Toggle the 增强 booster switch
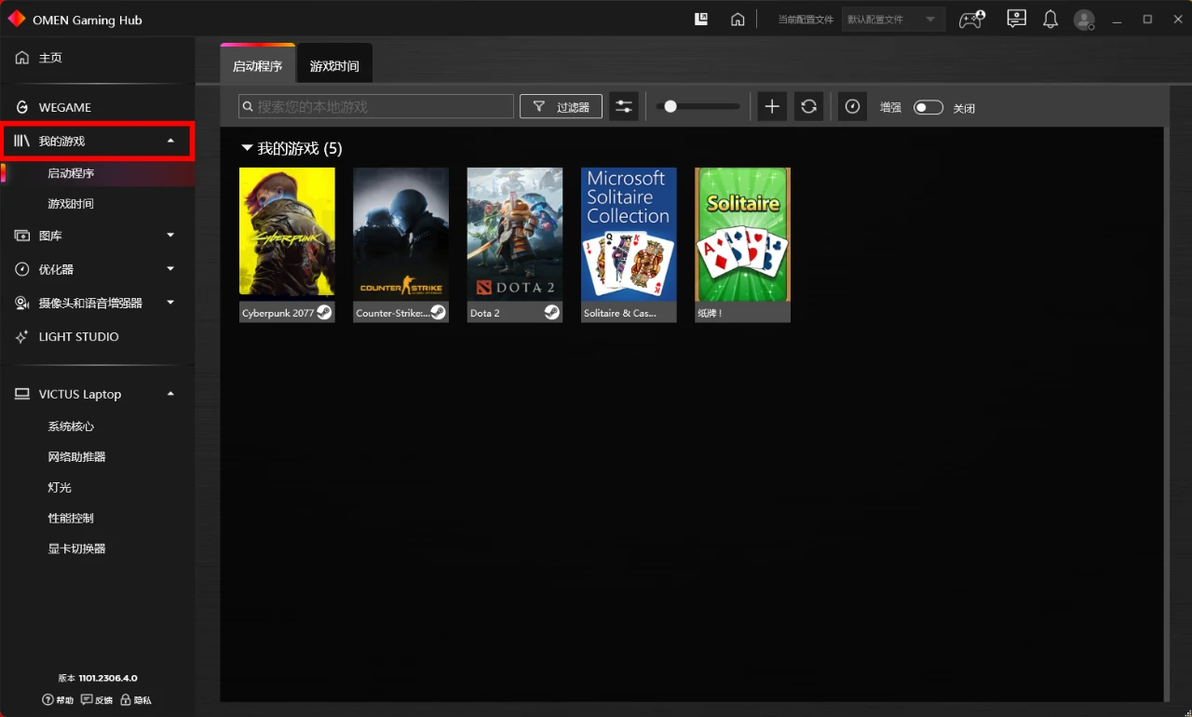 (x=927, y=108)
